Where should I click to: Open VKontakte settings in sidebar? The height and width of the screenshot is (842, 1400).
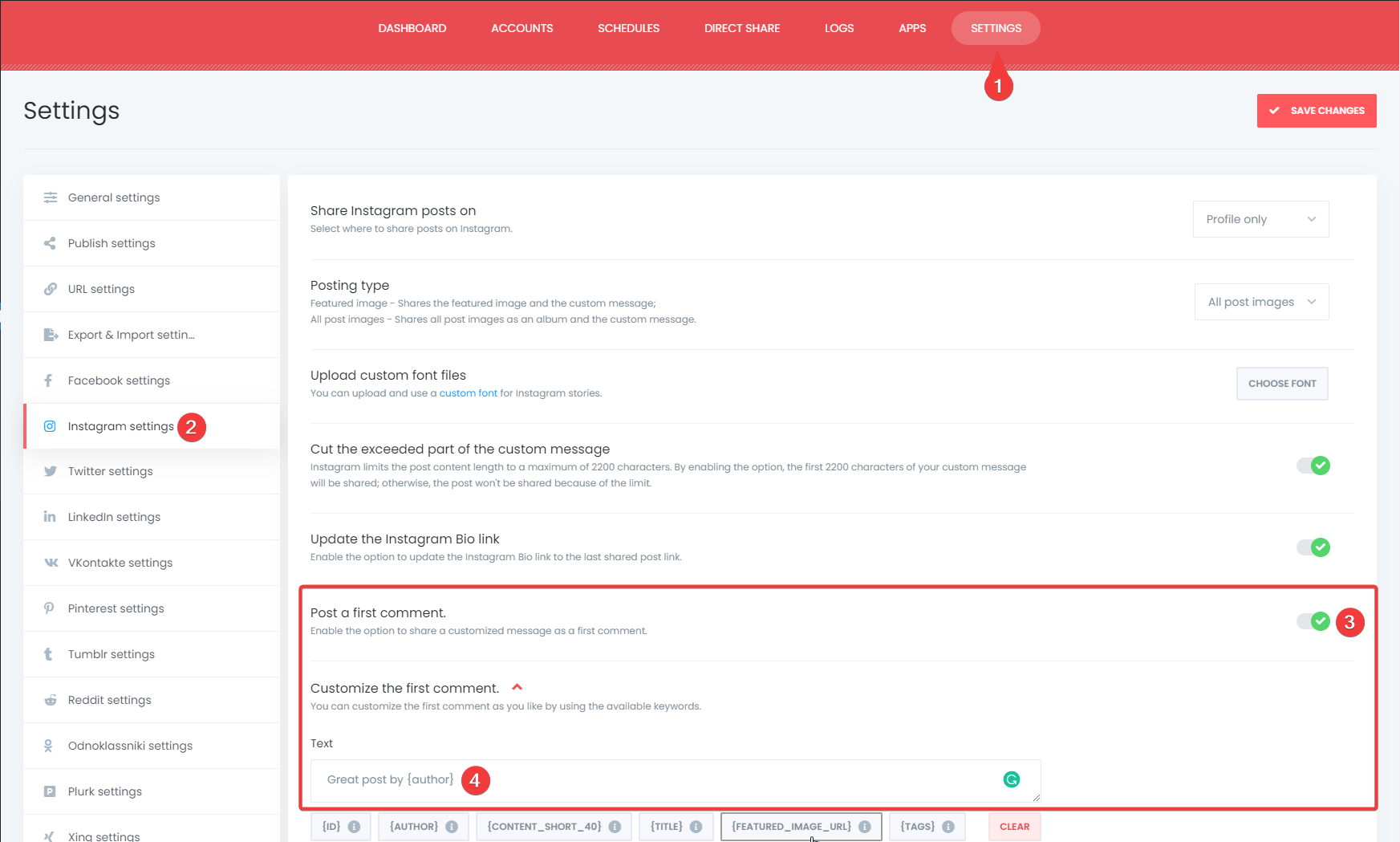[152, 563]
